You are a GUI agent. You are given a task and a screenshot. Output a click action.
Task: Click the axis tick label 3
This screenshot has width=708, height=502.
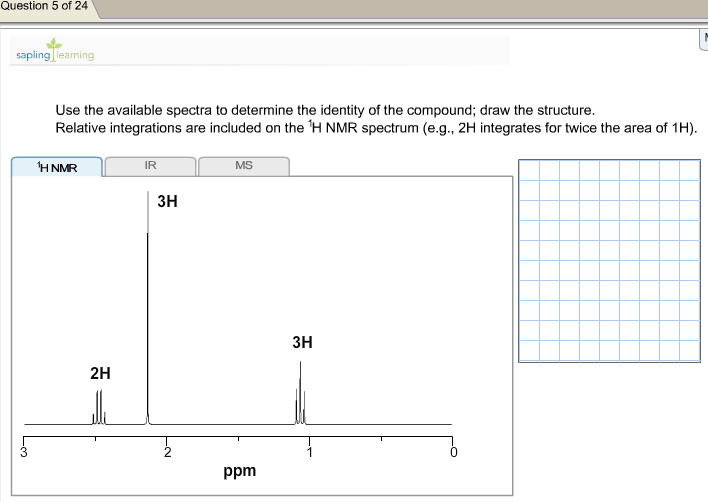pos(24,452)
